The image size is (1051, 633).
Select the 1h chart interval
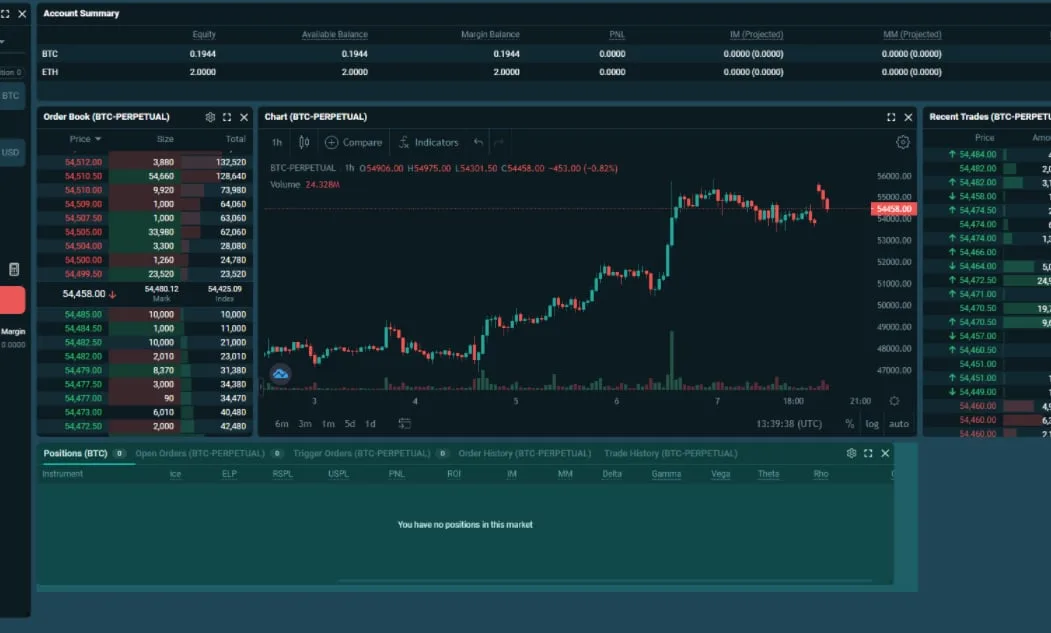(x=277, y=142)
